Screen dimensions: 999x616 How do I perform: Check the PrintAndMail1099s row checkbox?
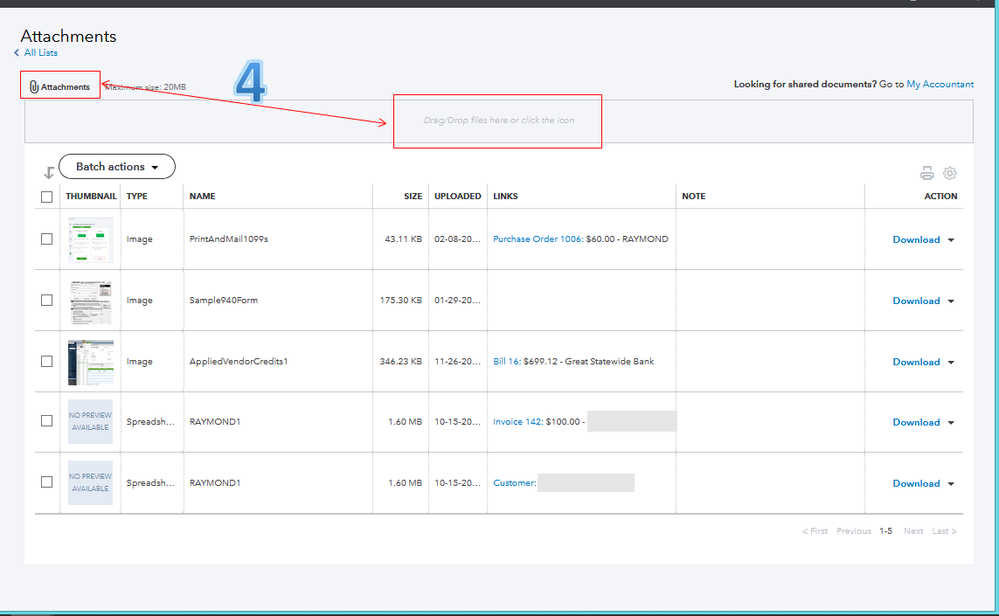coord(47,239)
